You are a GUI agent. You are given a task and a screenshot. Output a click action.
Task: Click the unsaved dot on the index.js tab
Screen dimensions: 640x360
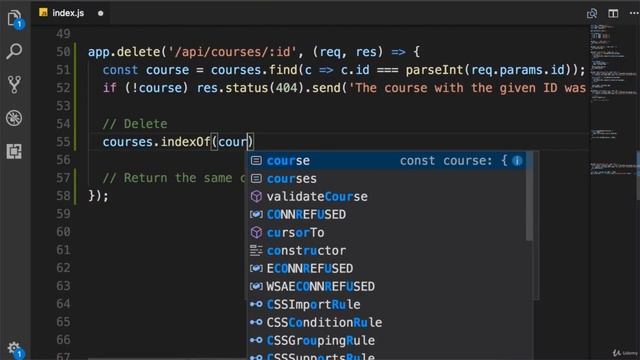pyautogui.click(x=100, y=13)
